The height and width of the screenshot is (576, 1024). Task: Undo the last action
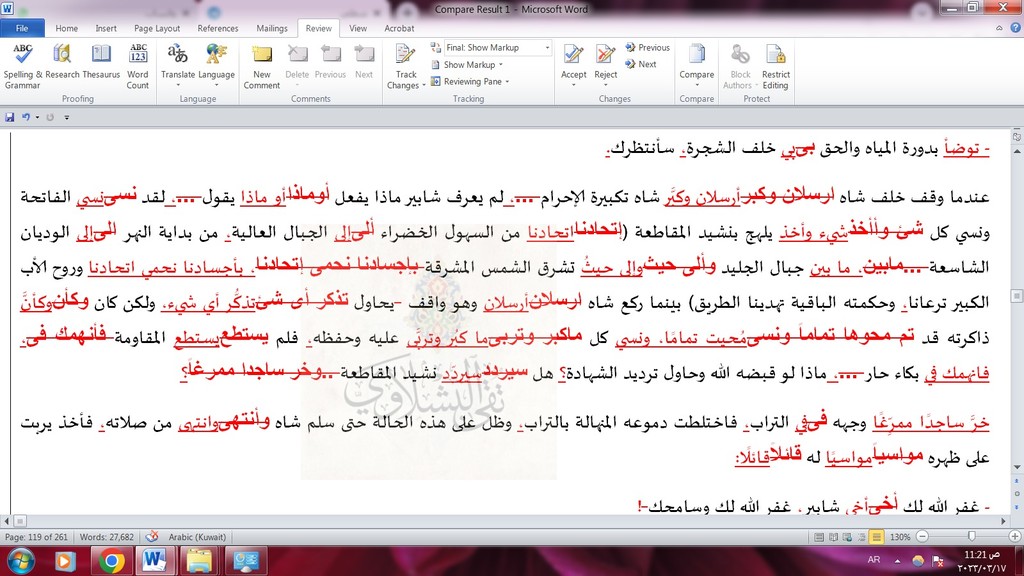[25, 118]
